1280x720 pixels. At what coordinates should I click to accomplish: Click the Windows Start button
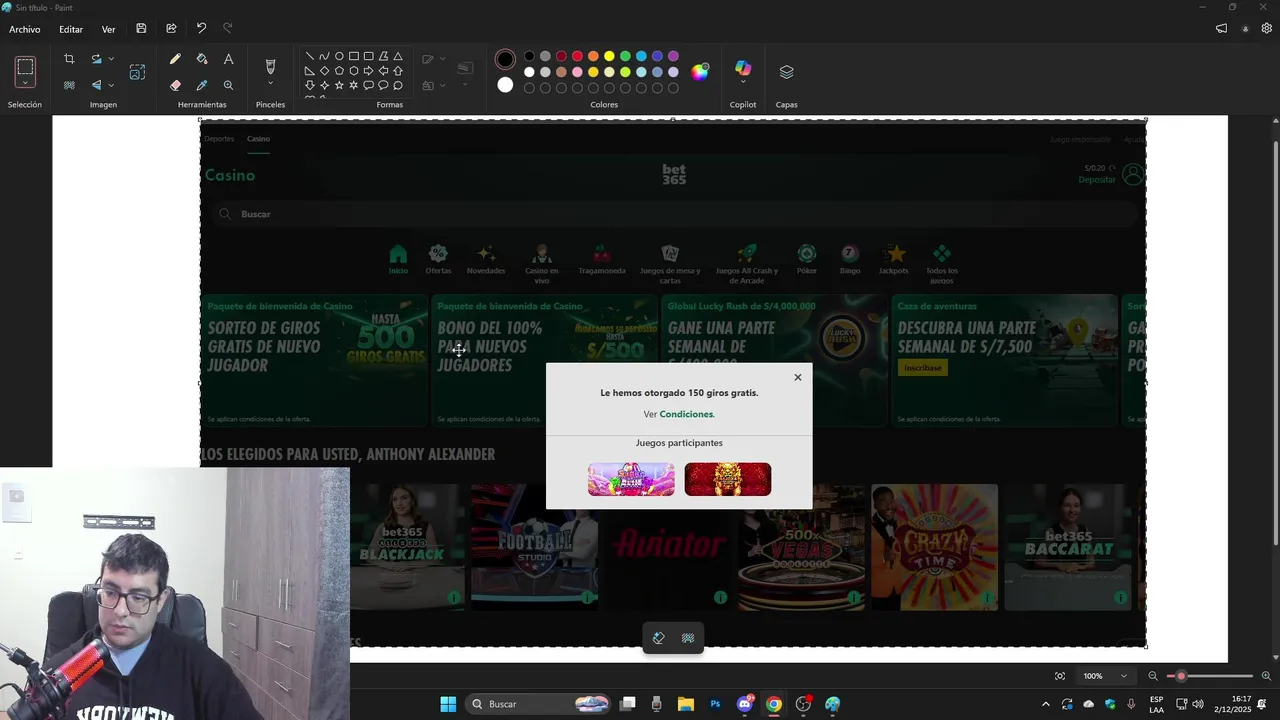coord(448,704)
